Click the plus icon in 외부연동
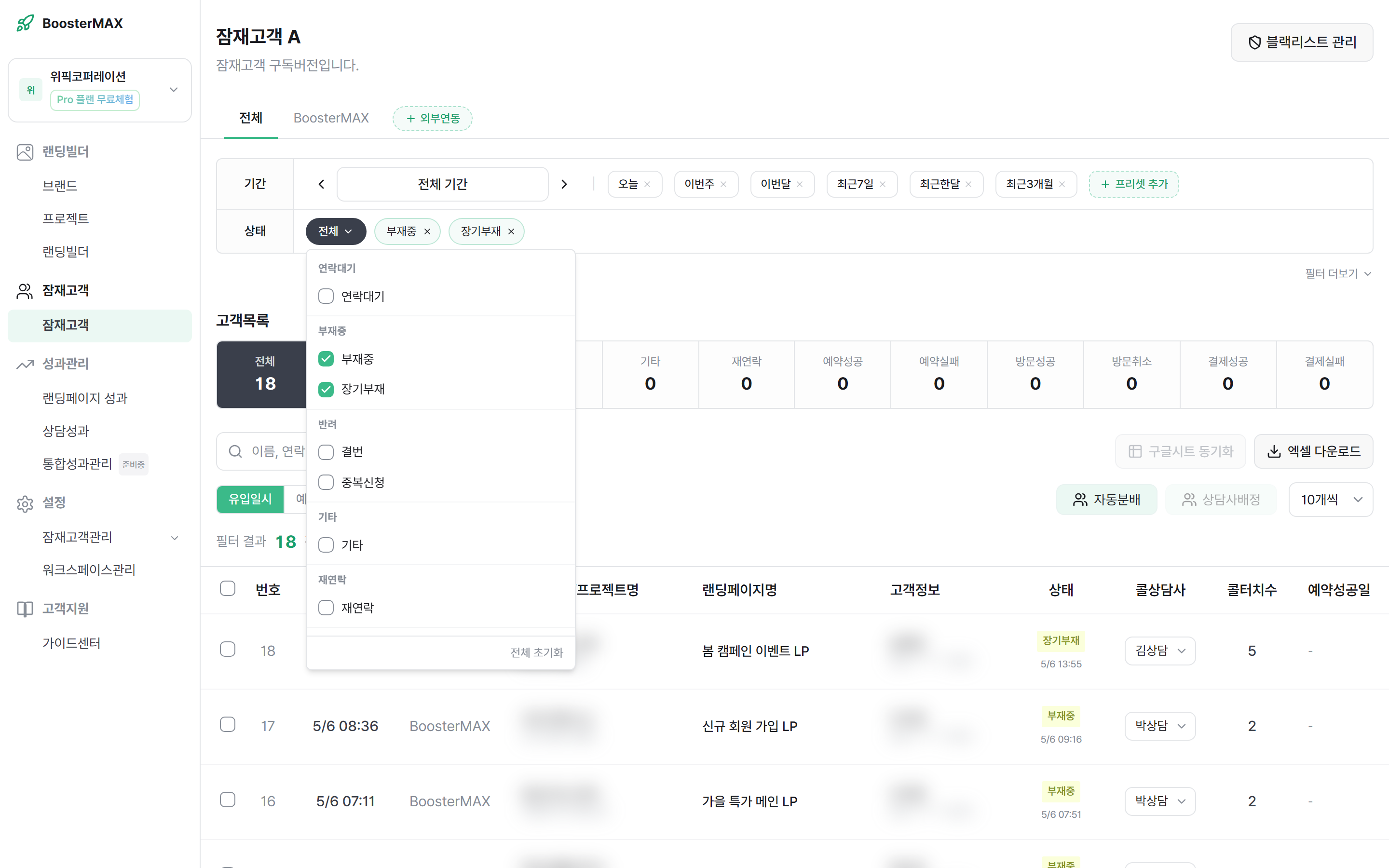1389x868 pixels. [x=410, y=119]
